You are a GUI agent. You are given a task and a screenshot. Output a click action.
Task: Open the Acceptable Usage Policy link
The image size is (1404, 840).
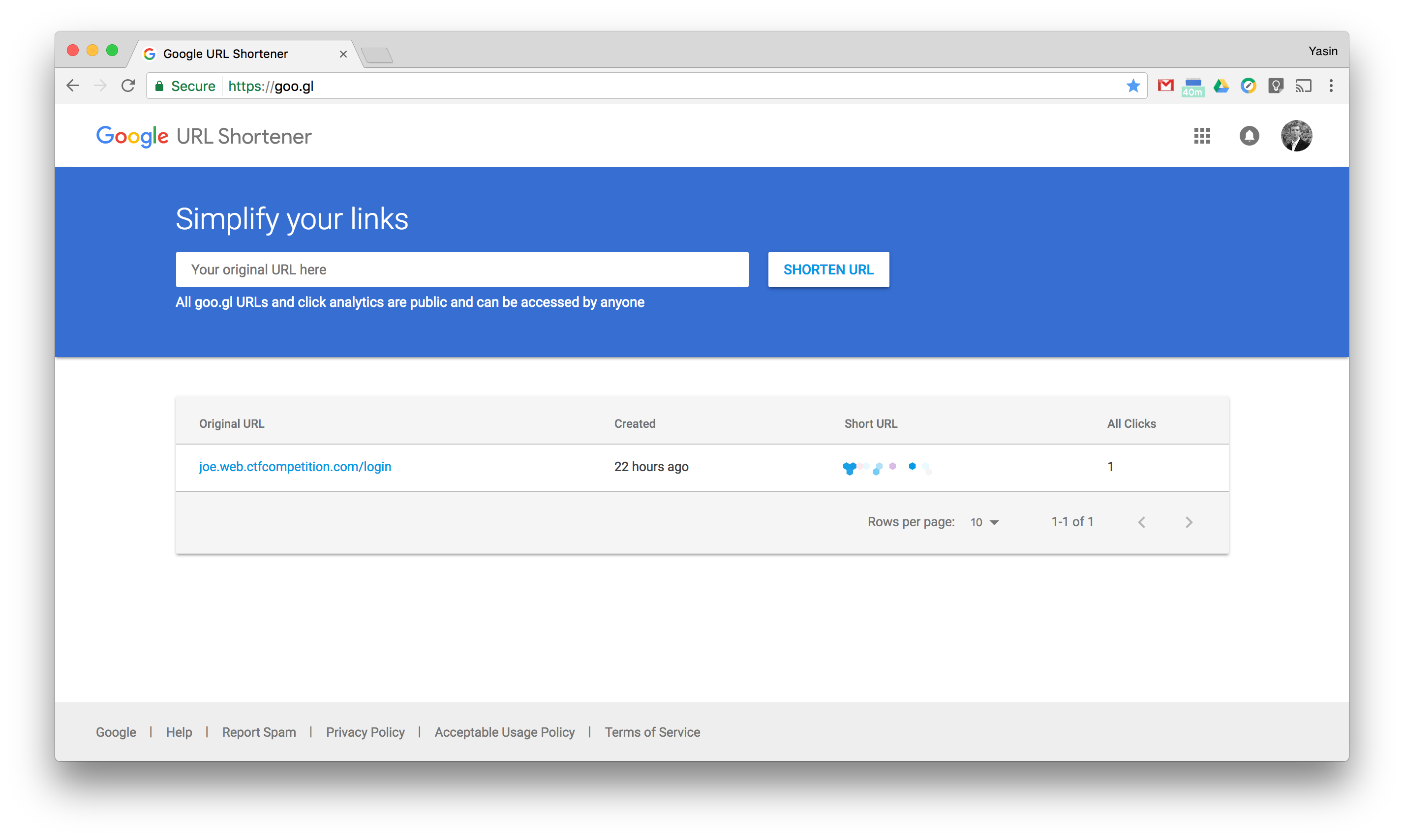click(x=504, y=732)
